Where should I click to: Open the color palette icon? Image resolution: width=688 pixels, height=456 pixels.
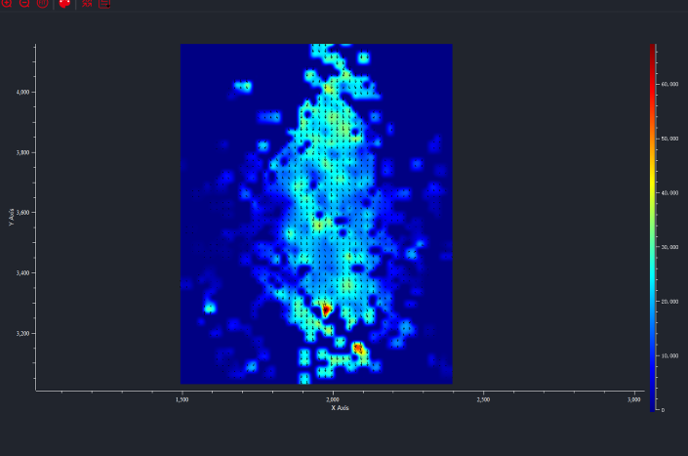pyautogui.click(x=65, y=3)
